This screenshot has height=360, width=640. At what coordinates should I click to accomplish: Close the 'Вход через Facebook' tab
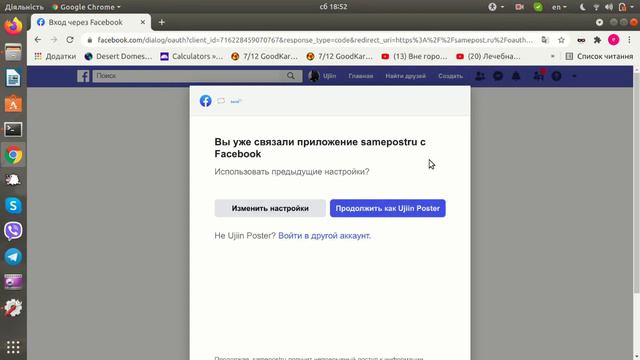coord(142,22)
